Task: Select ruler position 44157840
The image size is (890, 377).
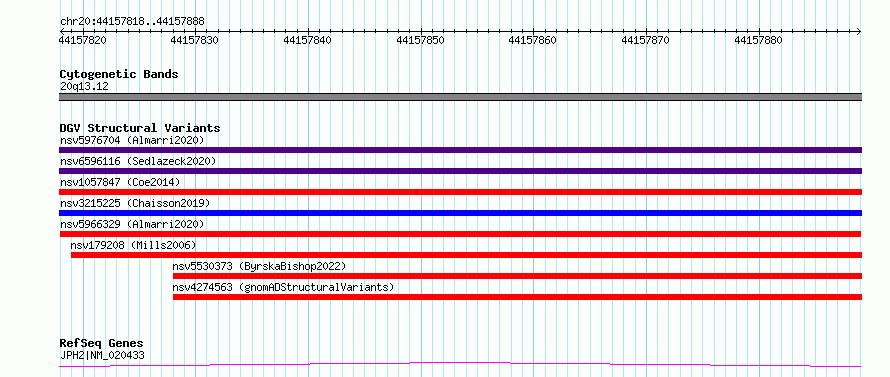Action: click(307, 40)
